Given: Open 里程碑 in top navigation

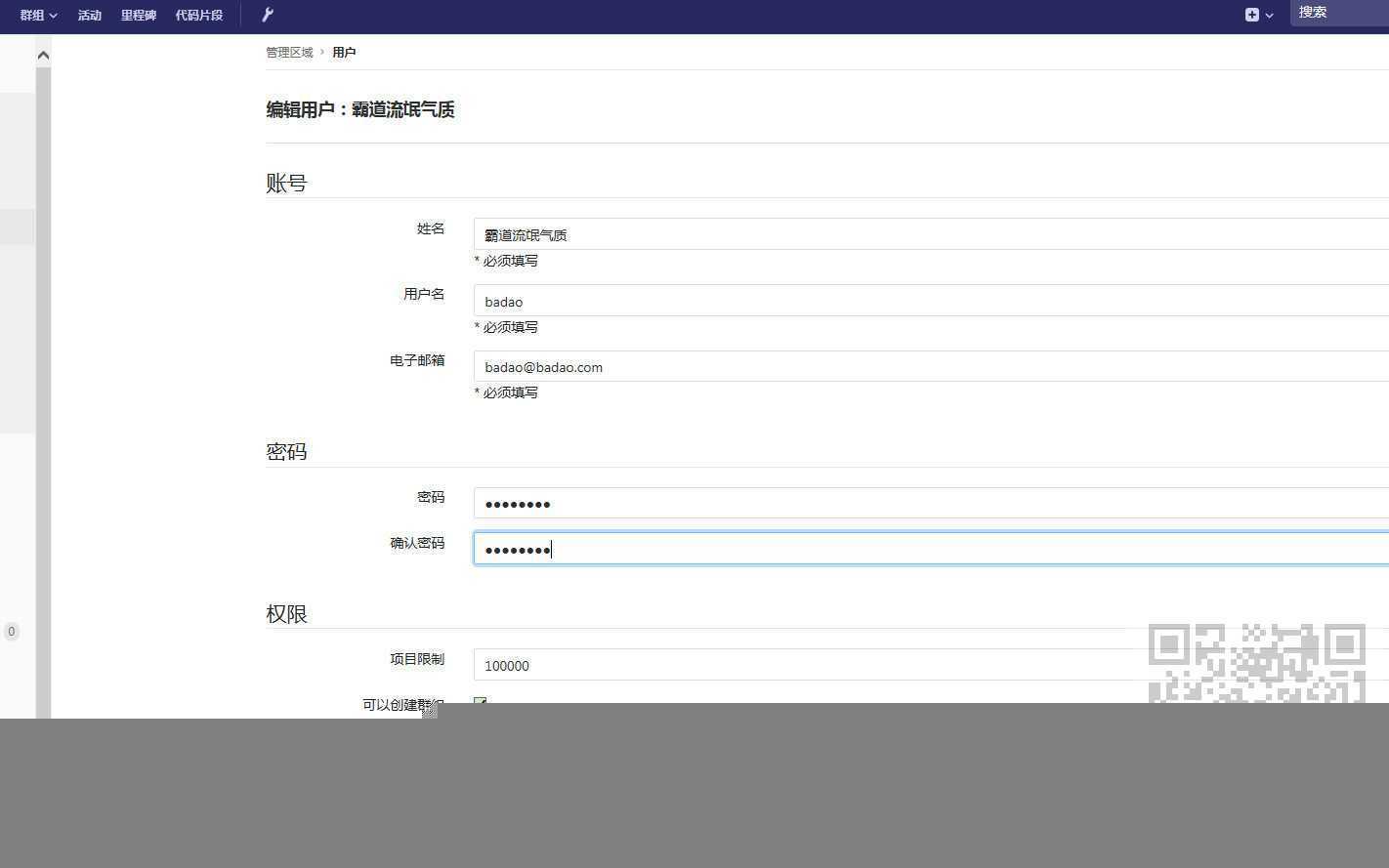Looking at the screenshot, I should tap(139, 16).
